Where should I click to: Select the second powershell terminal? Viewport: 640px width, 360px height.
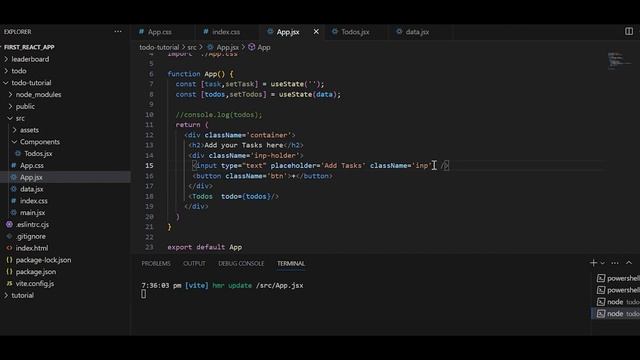tap(618, 290)
